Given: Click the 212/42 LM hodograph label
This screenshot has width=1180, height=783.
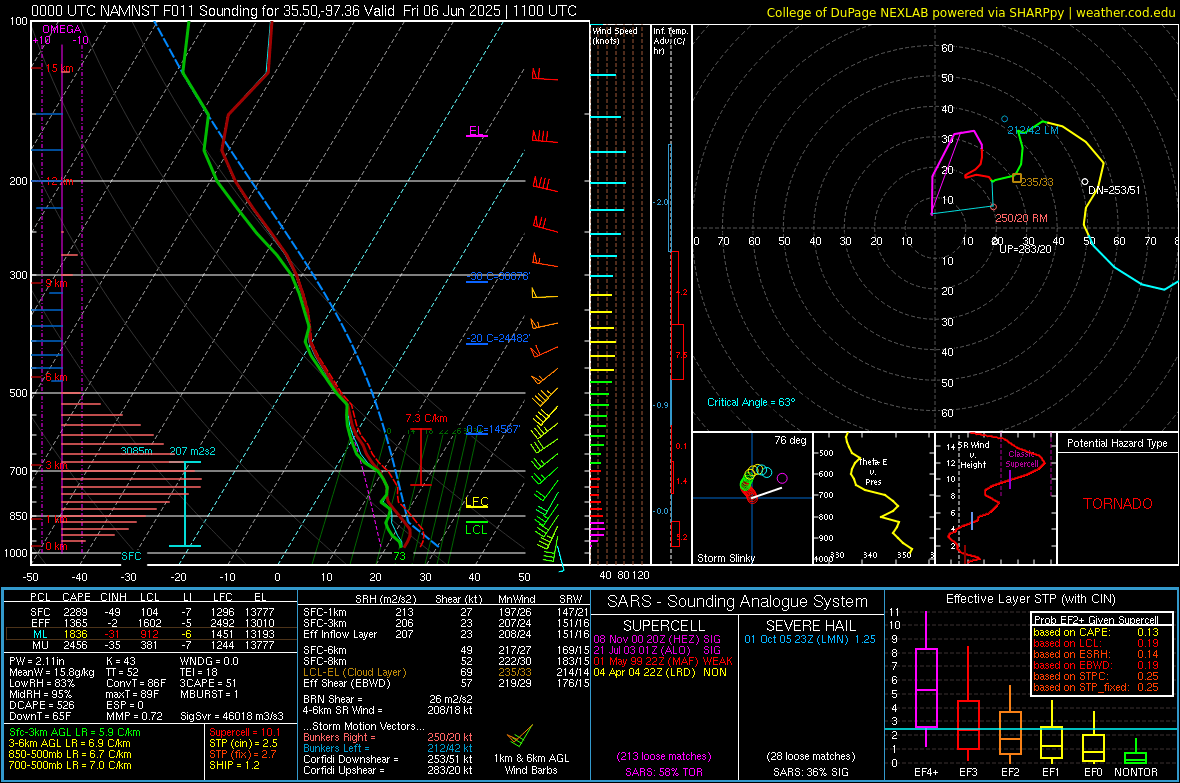Looking at the screenshot, I should 1032,130.
